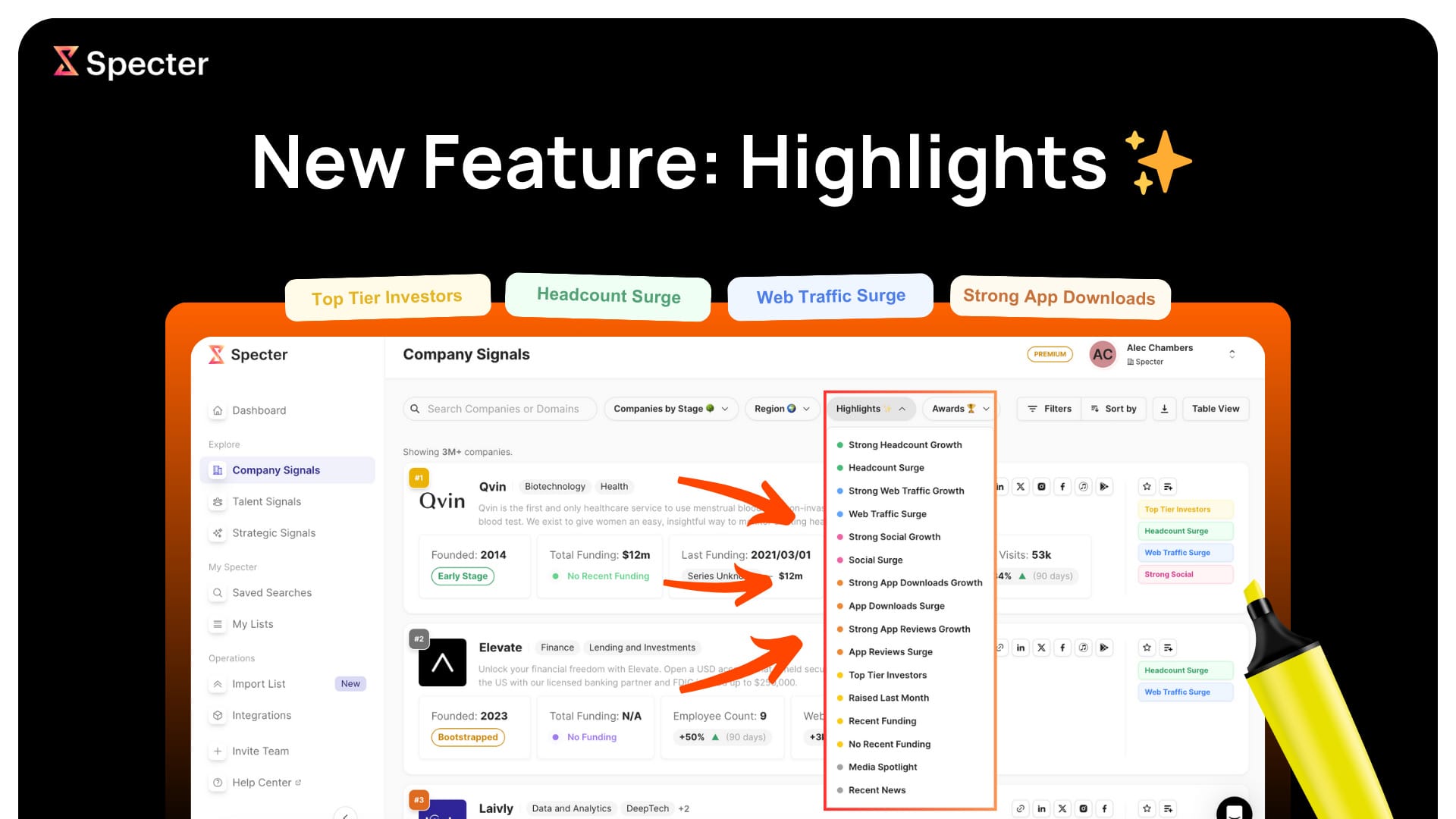
Task: Expand the Companies by Stage dropdown
Action: point(670,408)
